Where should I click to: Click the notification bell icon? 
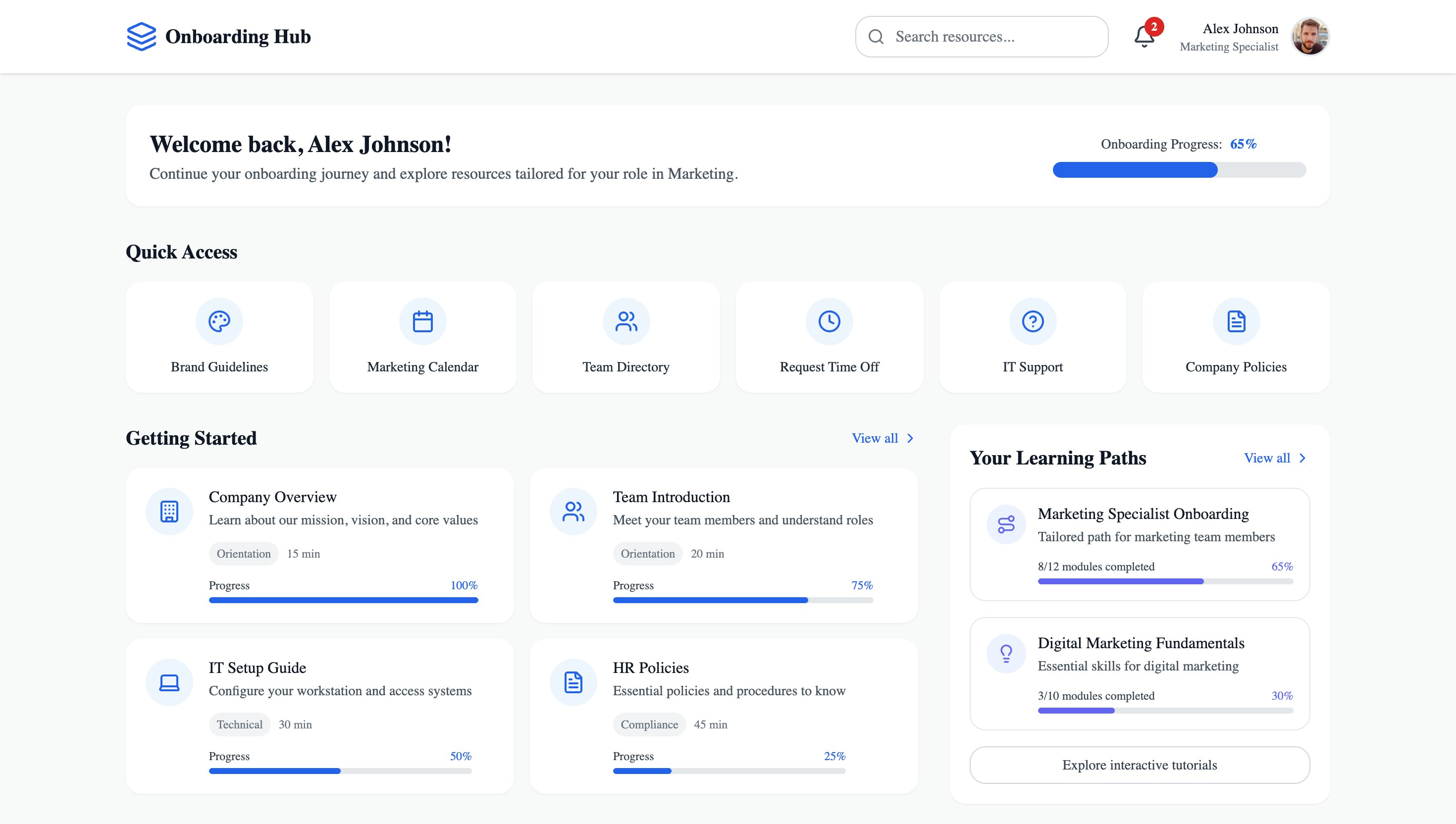[x=1144, y=37]
